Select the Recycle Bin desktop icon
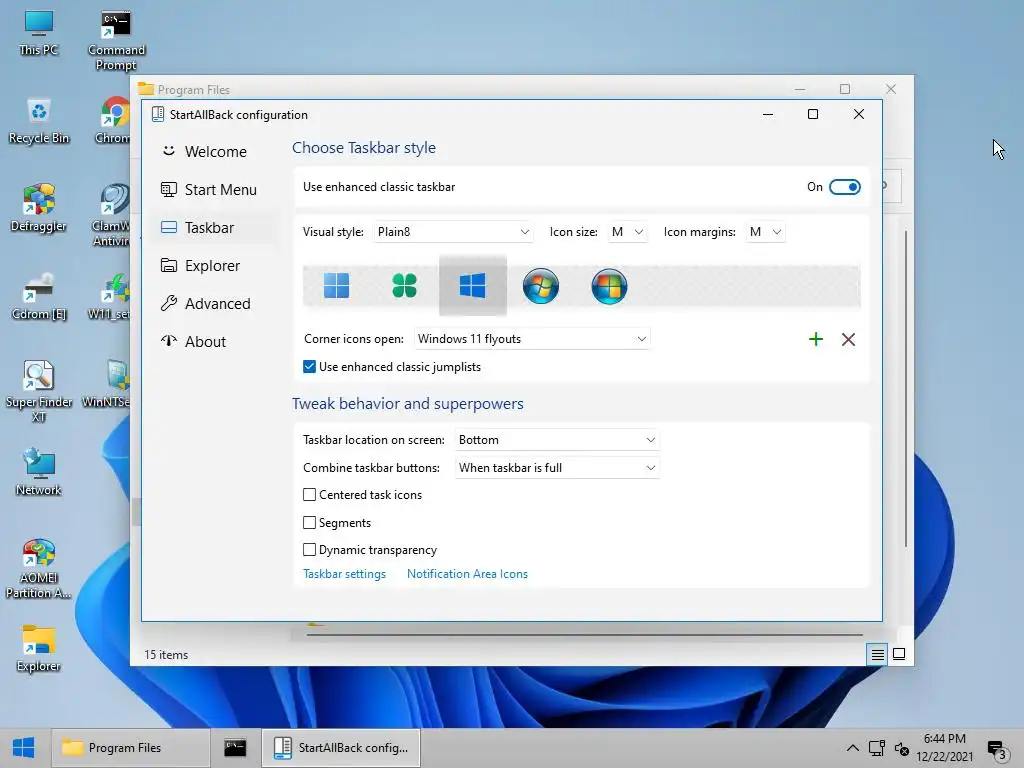1024x768 pixels. (39, 121)
